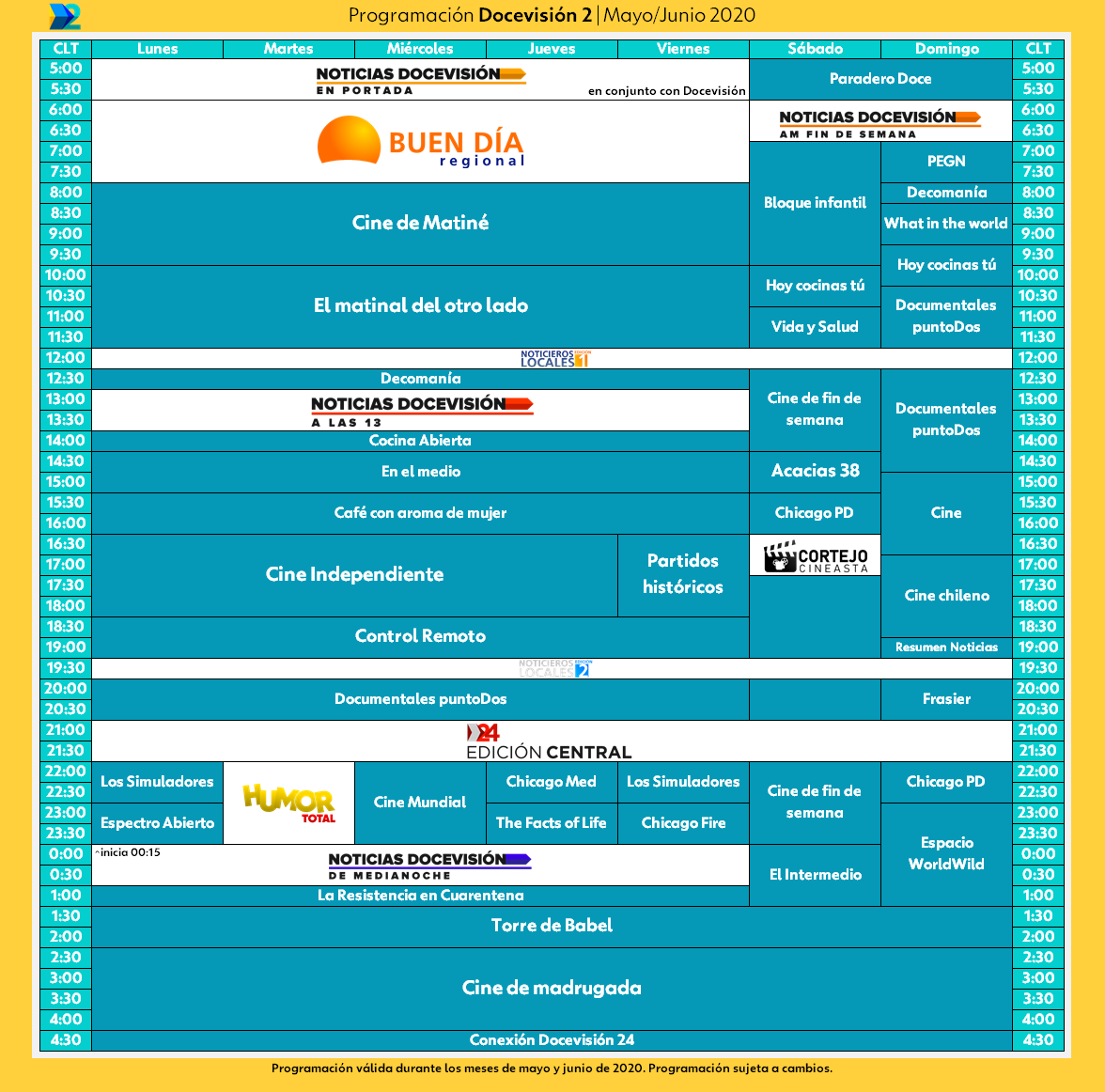
Task: Click the Noticias Docevisión AM Fin de Semana logo
Action: [879, 123]
